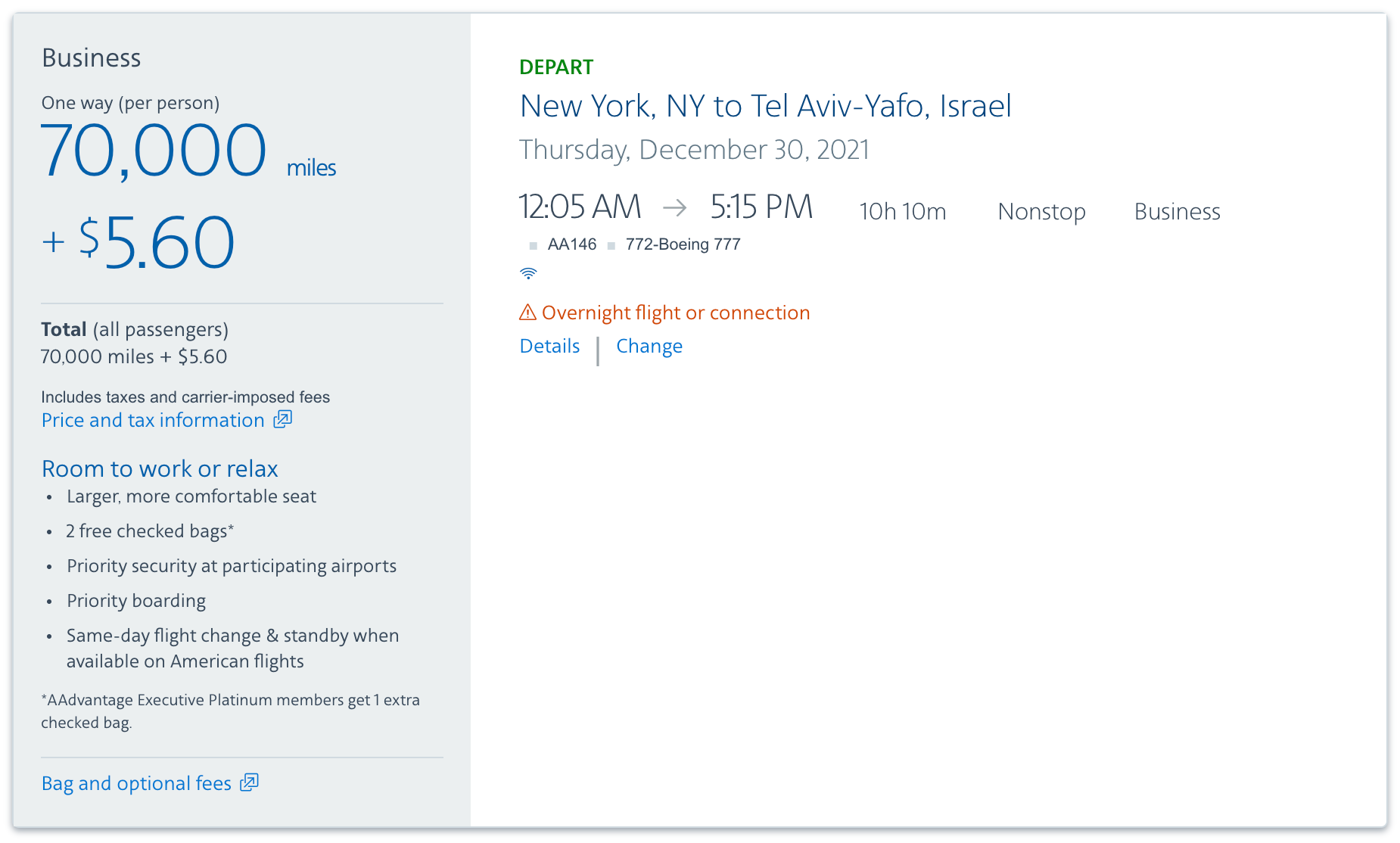The height and width of the screenshot is (843, 1400).
Task: Open Bag and optional fees external link icon
Action: pos(250,782)
